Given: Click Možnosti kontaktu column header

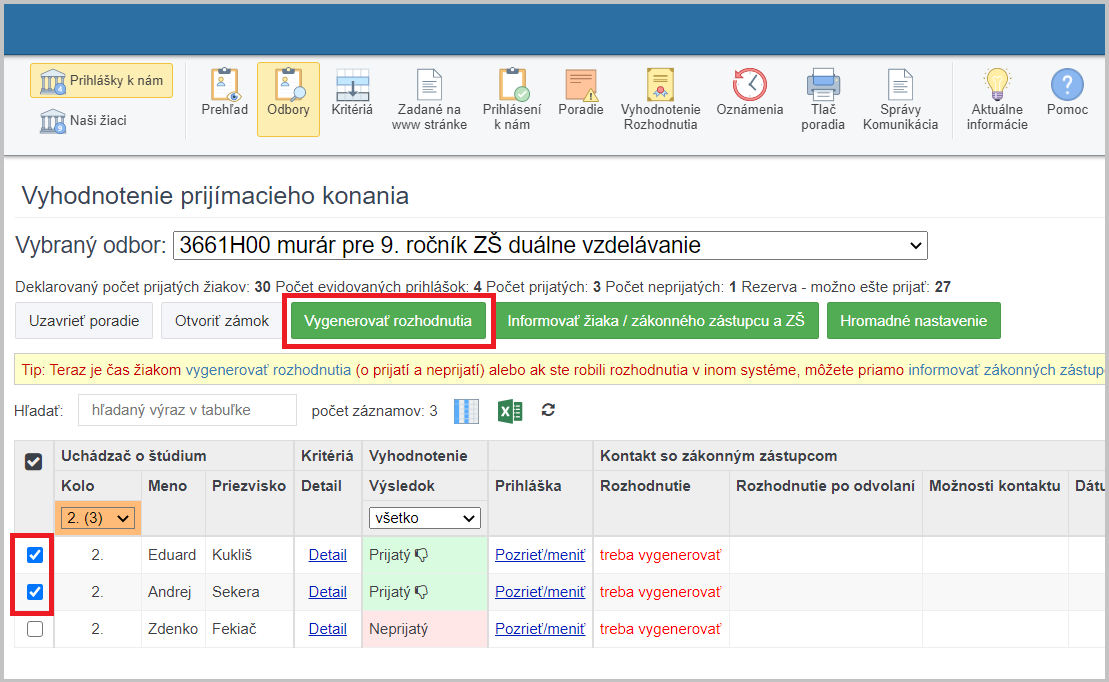Looking at the screenshot, I should (x=994, y=486).
